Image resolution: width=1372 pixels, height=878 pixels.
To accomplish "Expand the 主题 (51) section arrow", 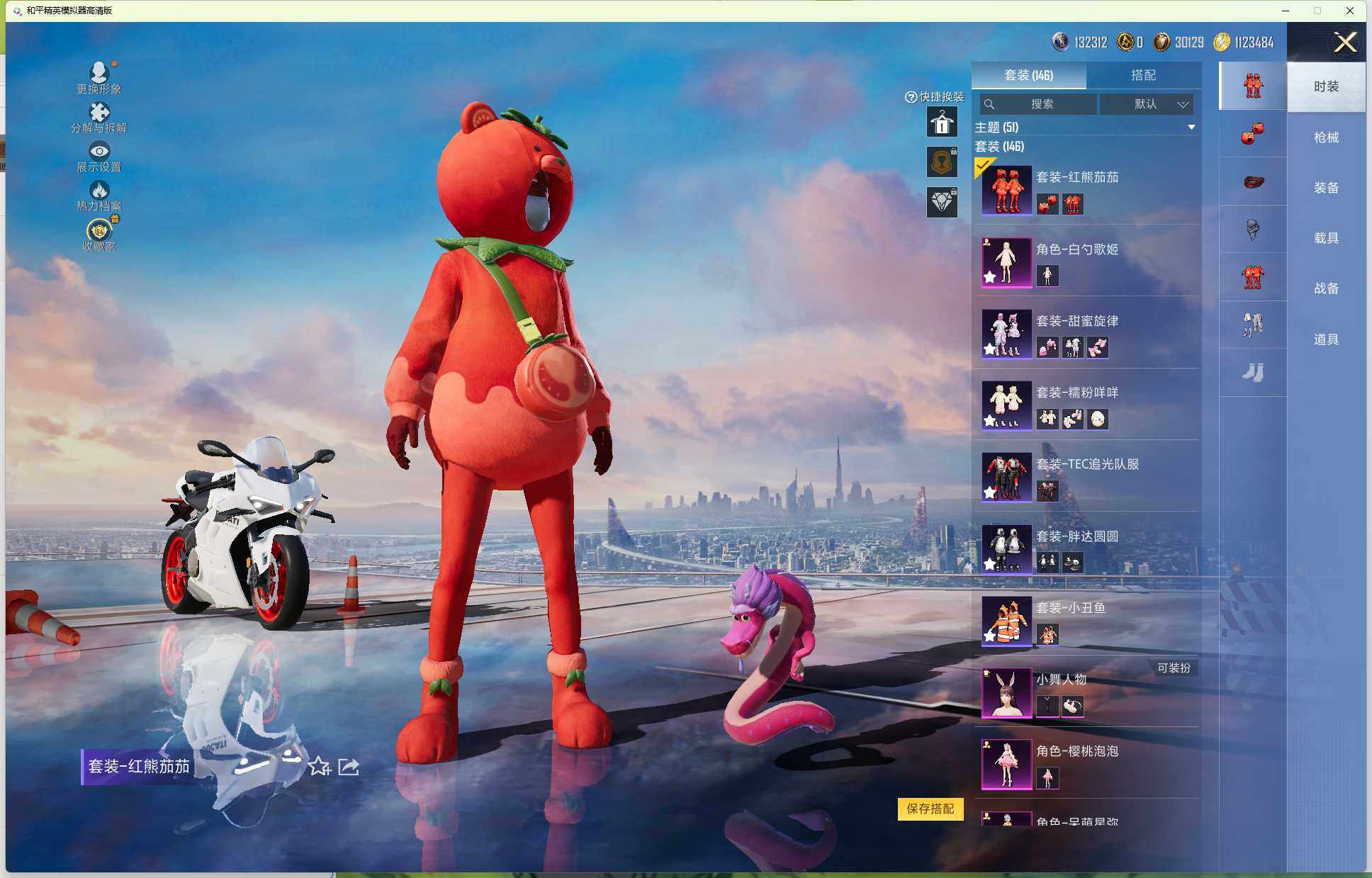I will (x=1191, y=128).
